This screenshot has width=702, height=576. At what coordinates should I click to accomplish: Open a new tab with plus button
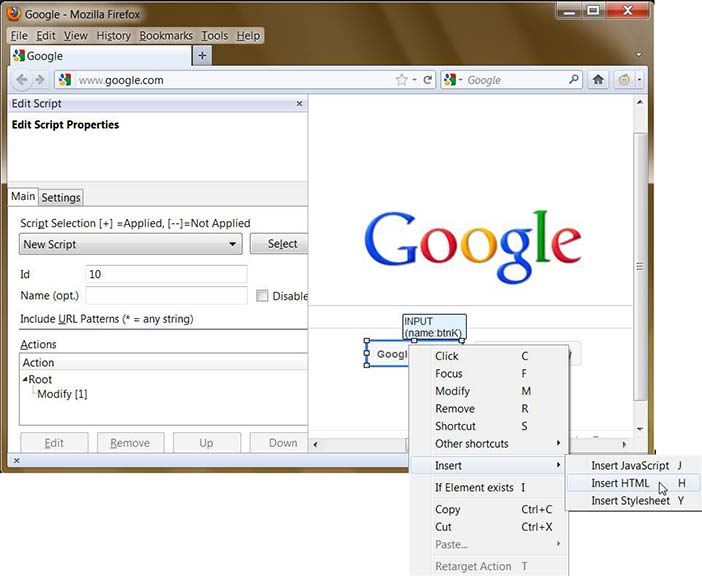(x=202, y=56)
